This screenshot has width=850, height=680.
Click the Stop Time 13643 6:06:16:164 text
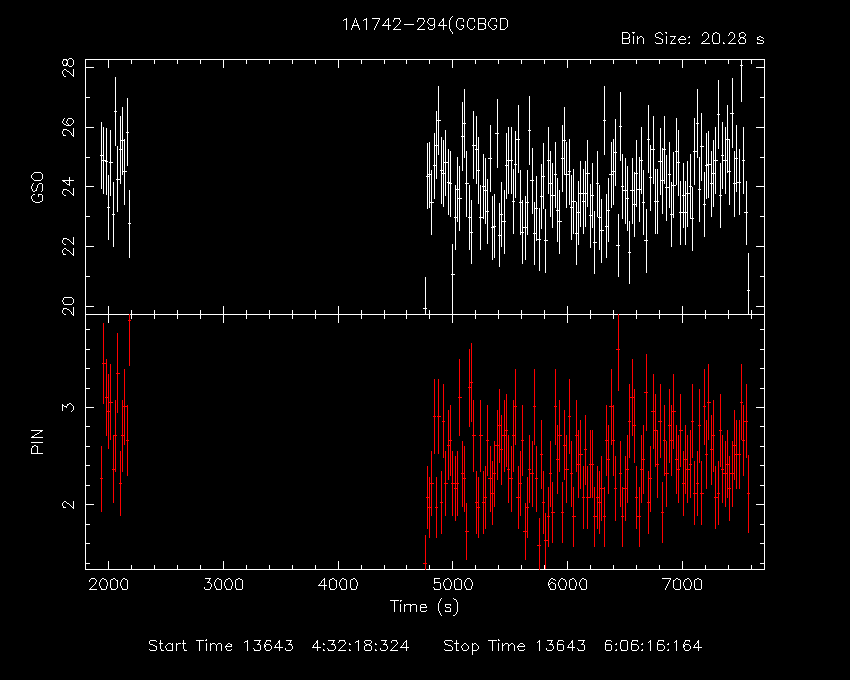click(572, 646)
